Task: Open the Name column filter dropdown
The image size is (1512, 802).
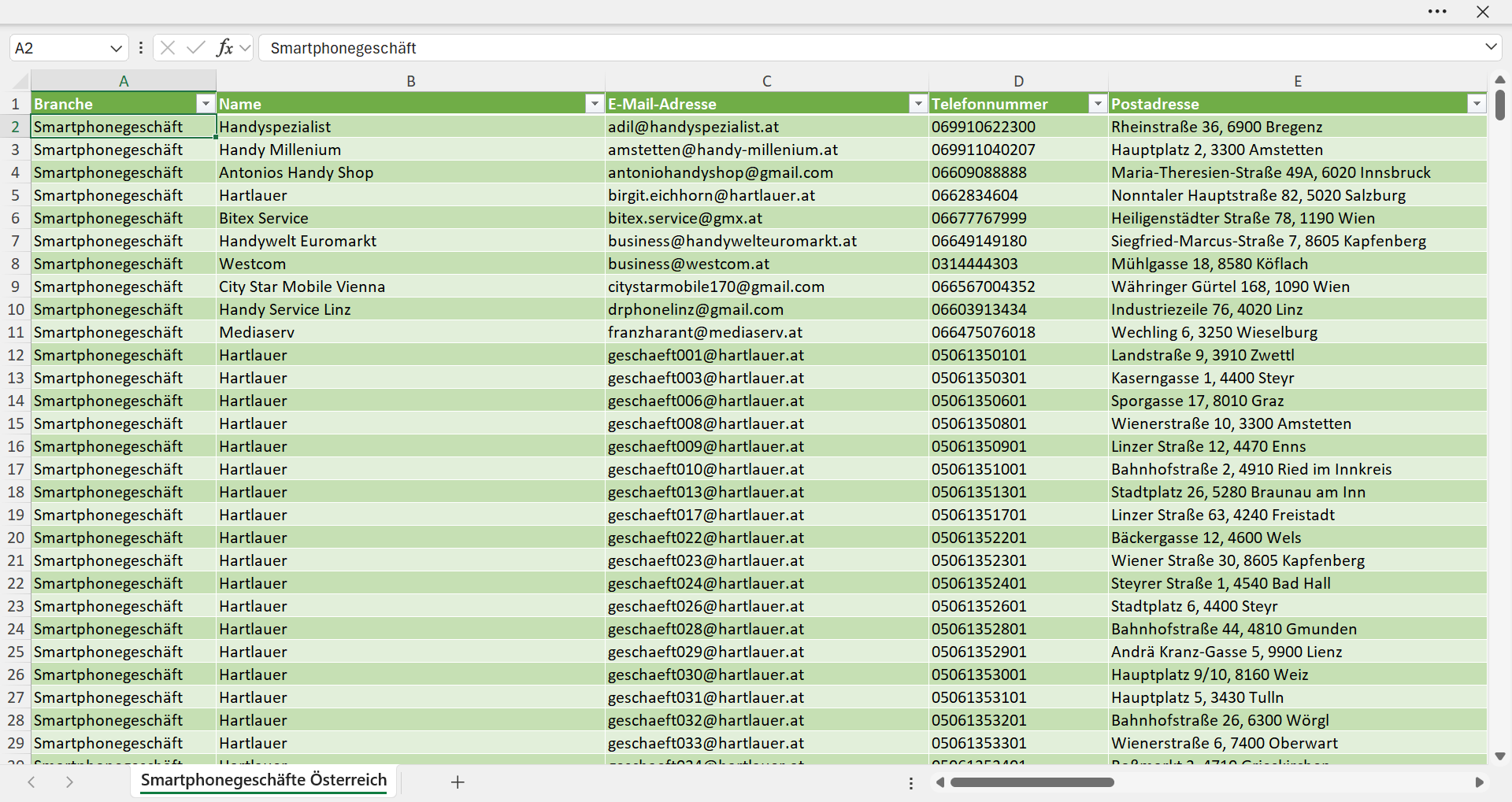Action: pos(595,104)
